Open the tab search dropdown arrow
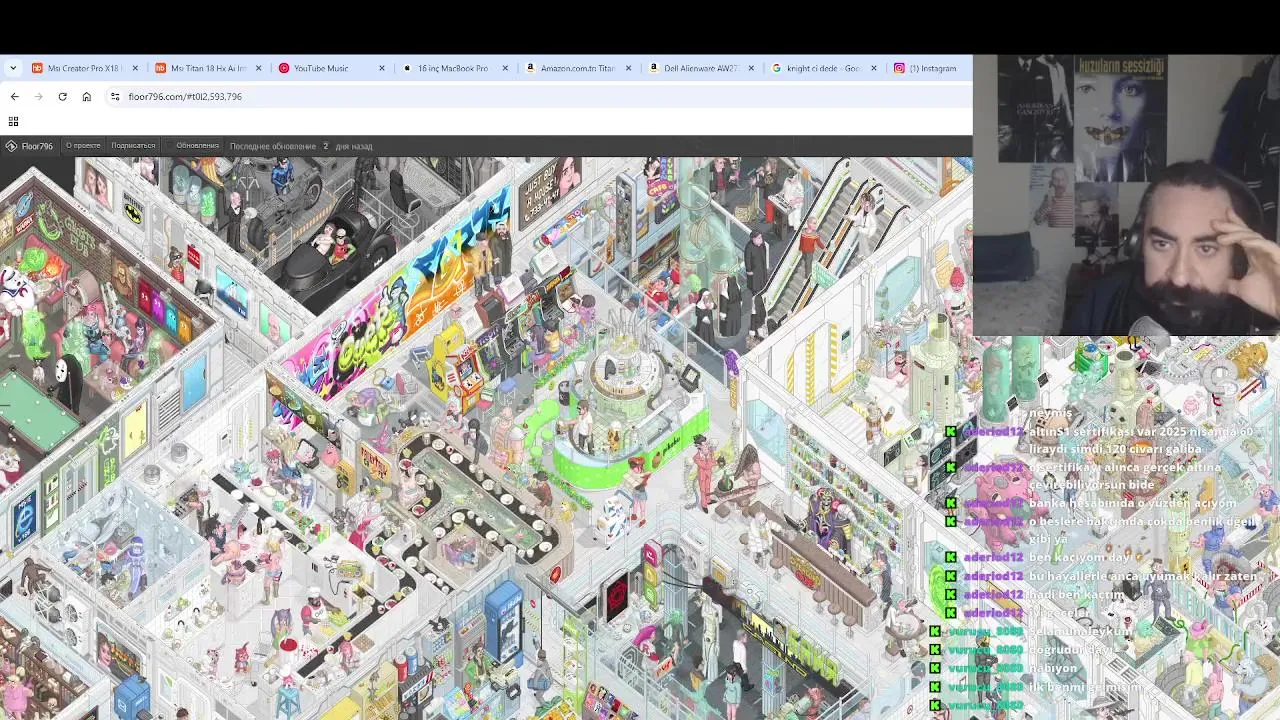The image size is (1280, 720). click(13, 68)
